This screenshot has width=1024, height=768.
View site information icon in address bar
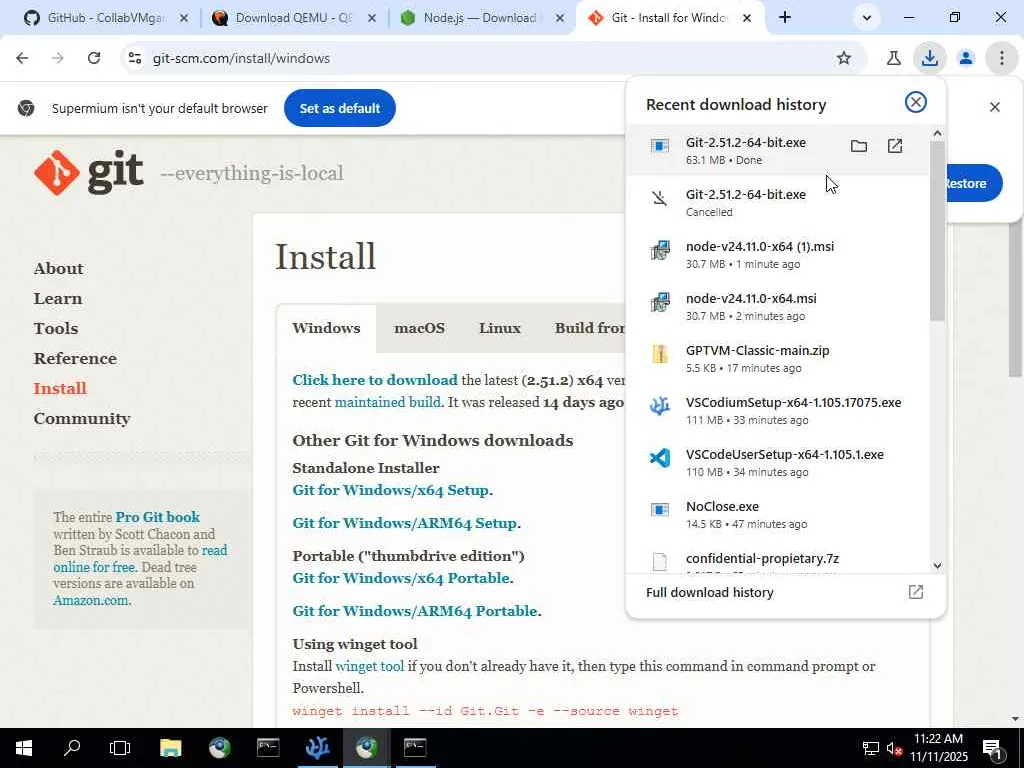click(135, 58)
